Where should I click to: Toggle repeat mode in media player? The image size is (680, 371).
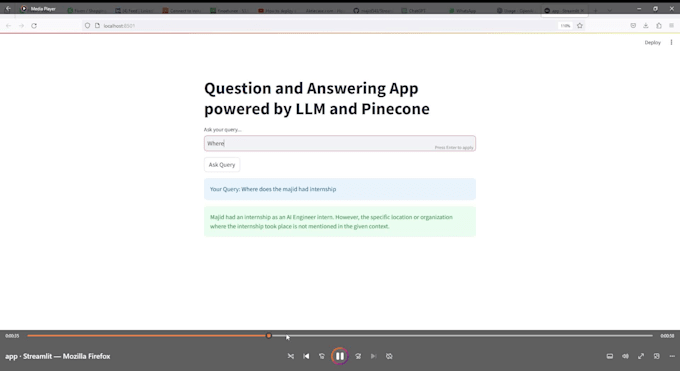click(x=389, y=356)
